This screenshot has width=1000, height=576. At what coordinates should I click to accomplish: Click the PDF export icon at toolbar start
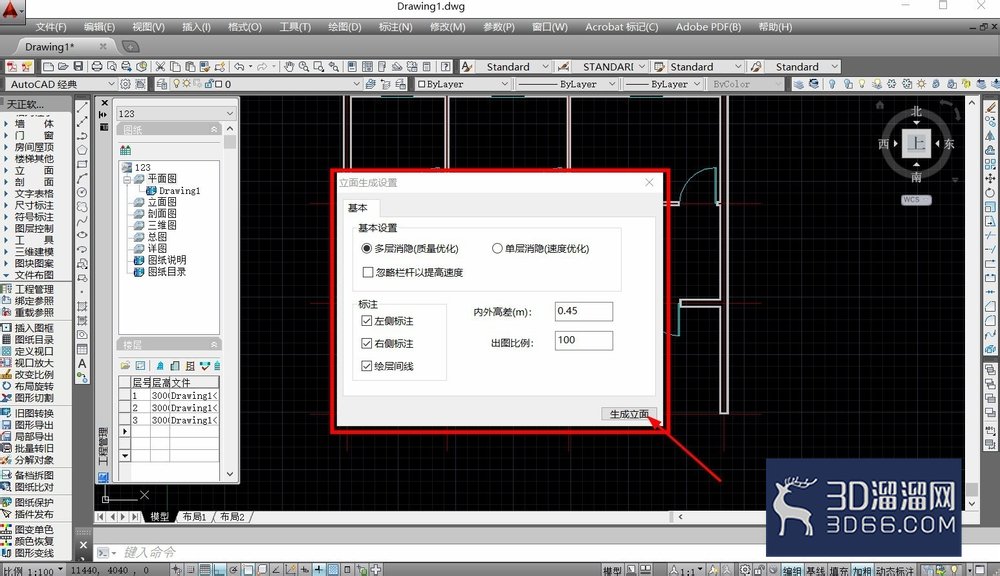[x=11, y=66]
